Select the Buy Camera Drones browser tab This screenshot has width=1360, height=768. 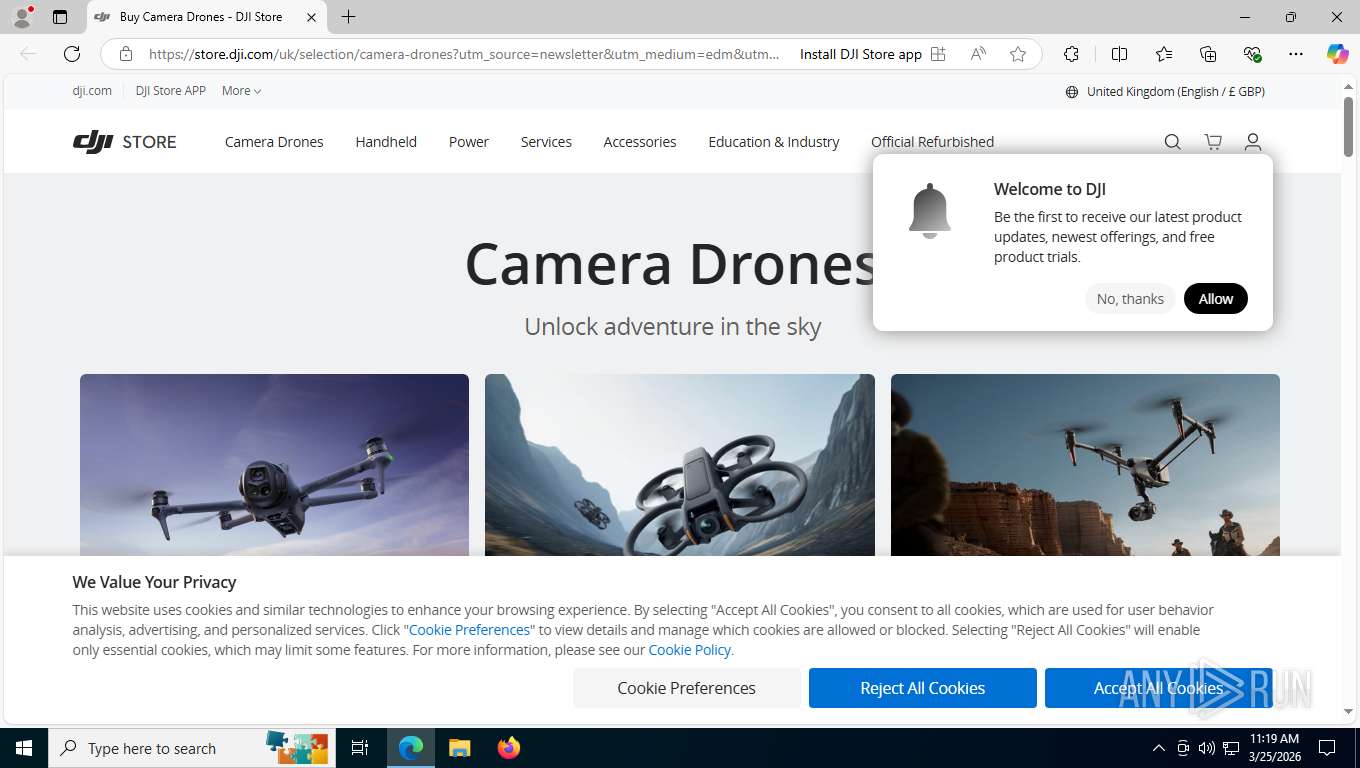[206, 17]
